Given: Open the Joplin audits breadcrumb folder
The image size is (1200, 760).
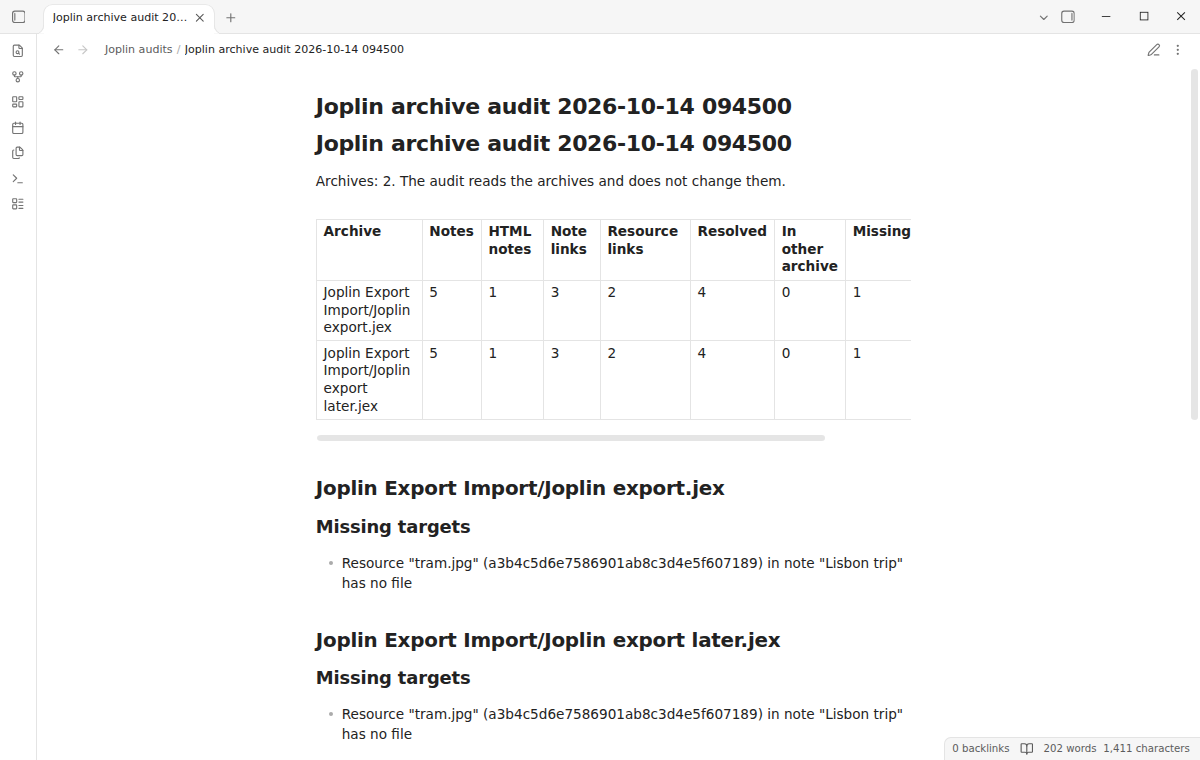Looking at the screenshot, I should (138, 49).
